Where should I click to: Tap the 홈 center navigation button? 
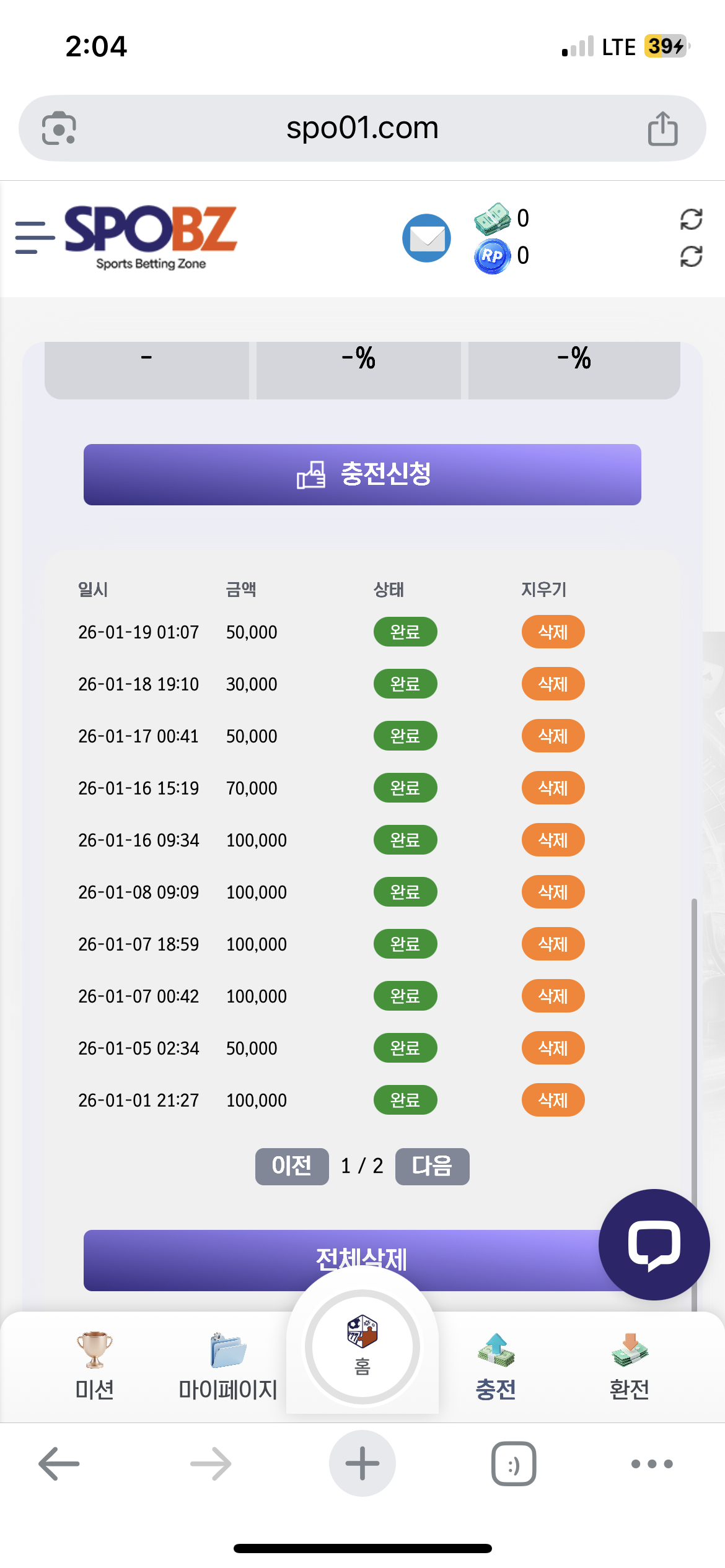[x=362, y=1346]
